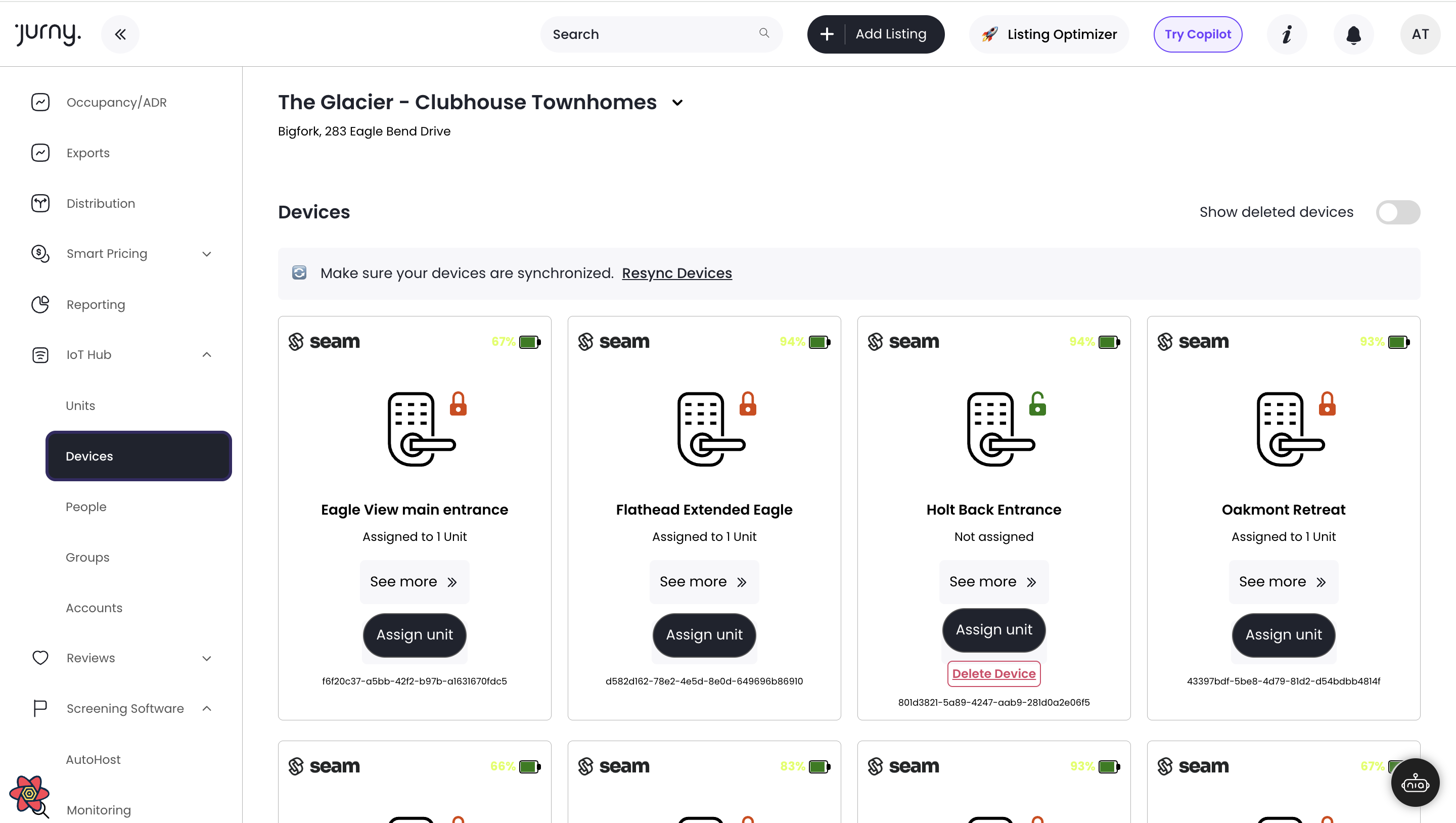Click the React Query devtools flower icon

tap(29, 794)
